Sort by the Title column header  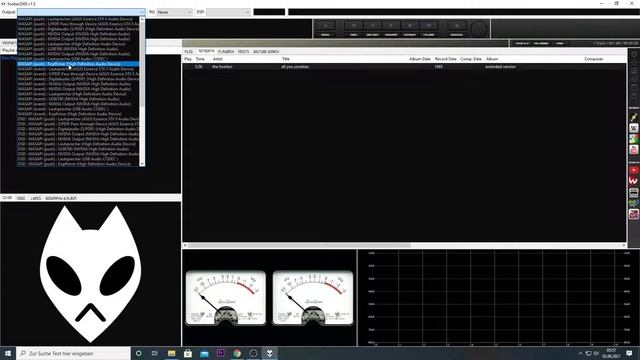point(286,59)
